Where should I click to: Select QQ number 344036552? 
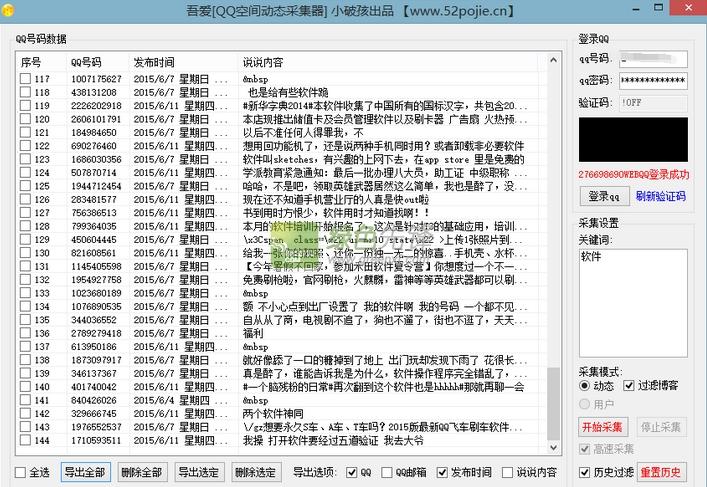(94, 320)
